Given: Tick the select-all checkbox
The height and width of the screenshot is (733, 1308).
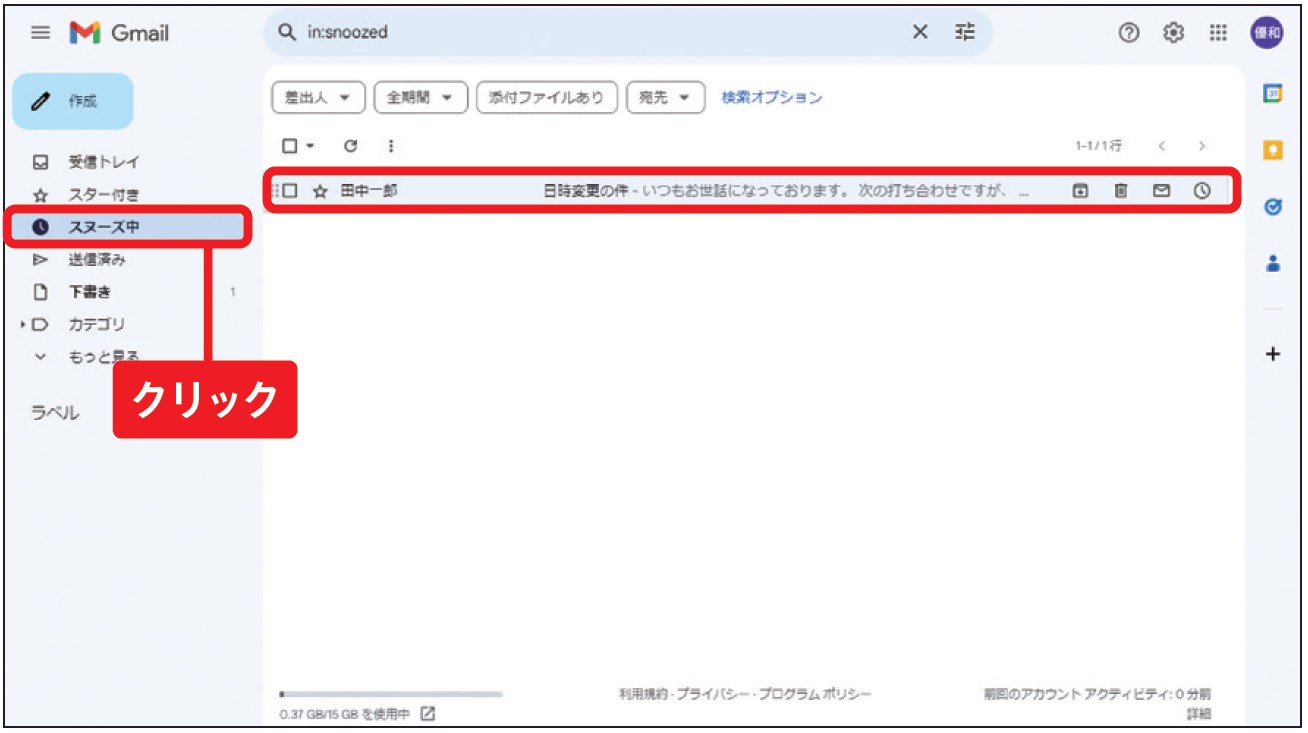Looking at the screenshot, I should coord(289,146).
